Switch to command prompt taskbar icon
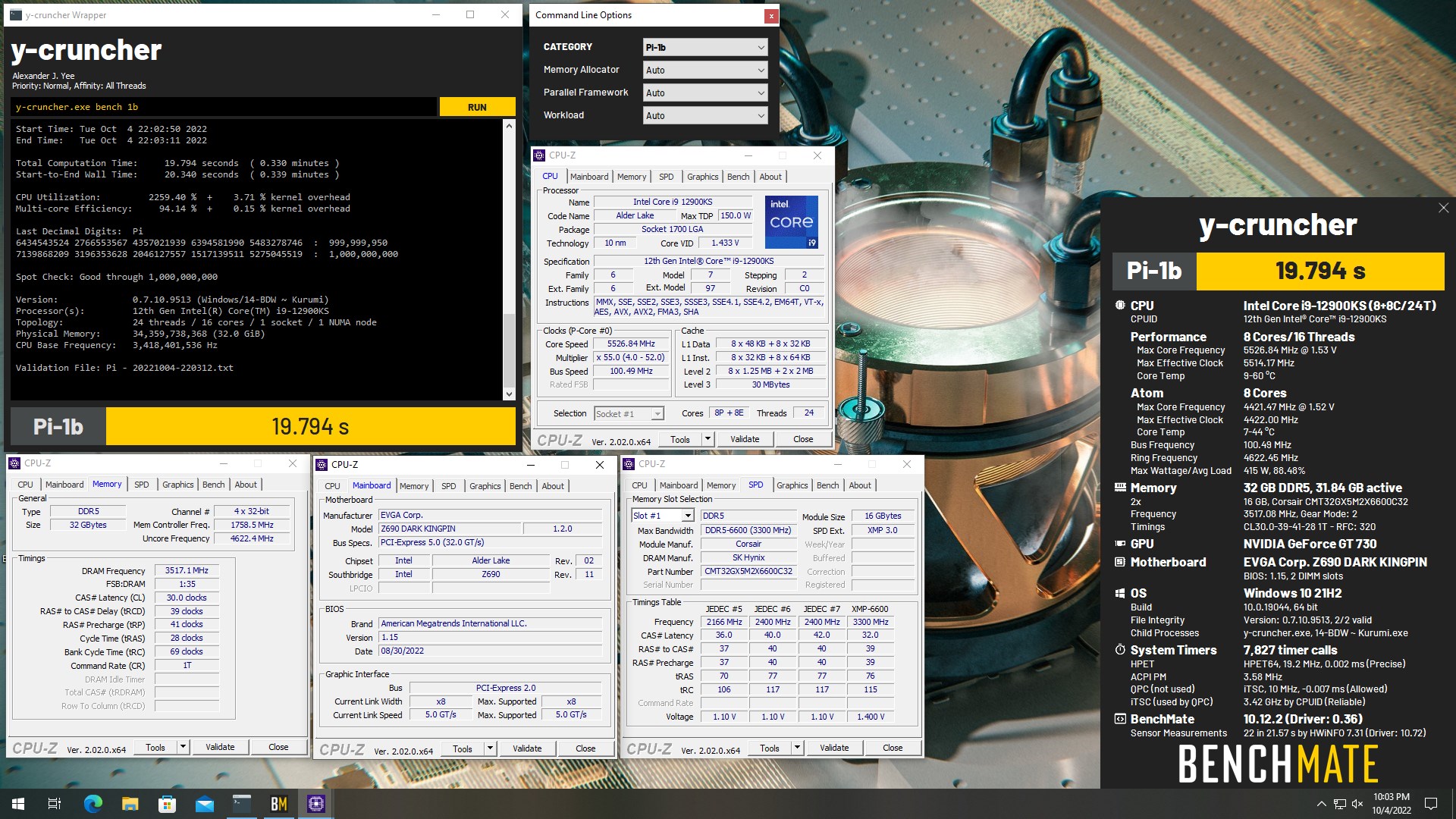Image resolution: width=1456 pixels, height=819 pixels. 241,804
